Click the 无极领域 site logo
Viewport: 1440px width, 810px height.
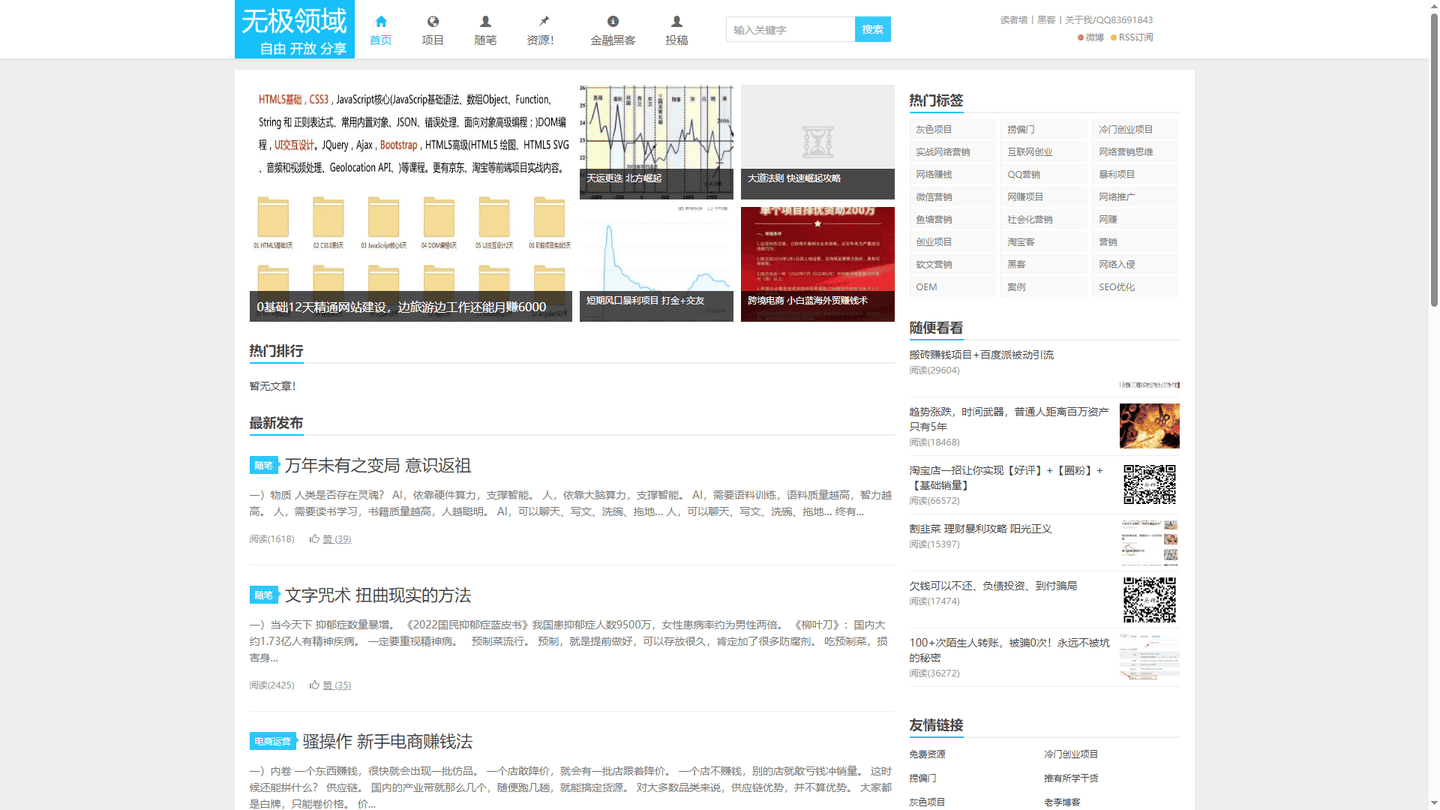coord(294,29)
